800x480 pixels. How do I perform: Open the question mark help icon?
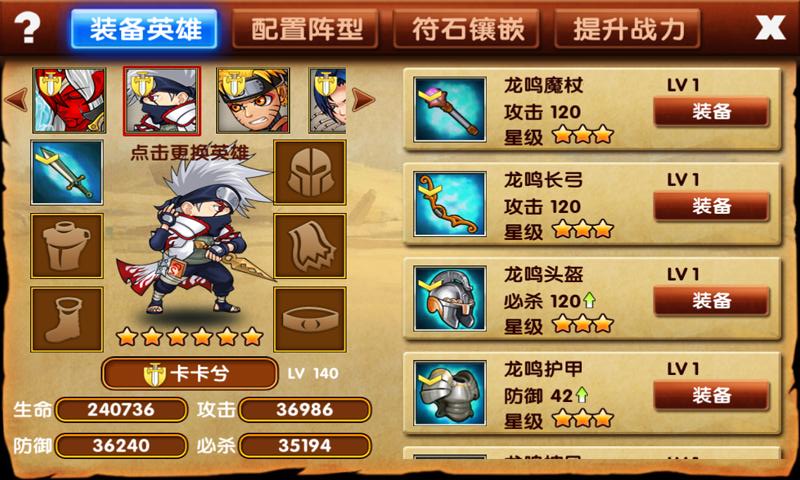click(27, 27)
